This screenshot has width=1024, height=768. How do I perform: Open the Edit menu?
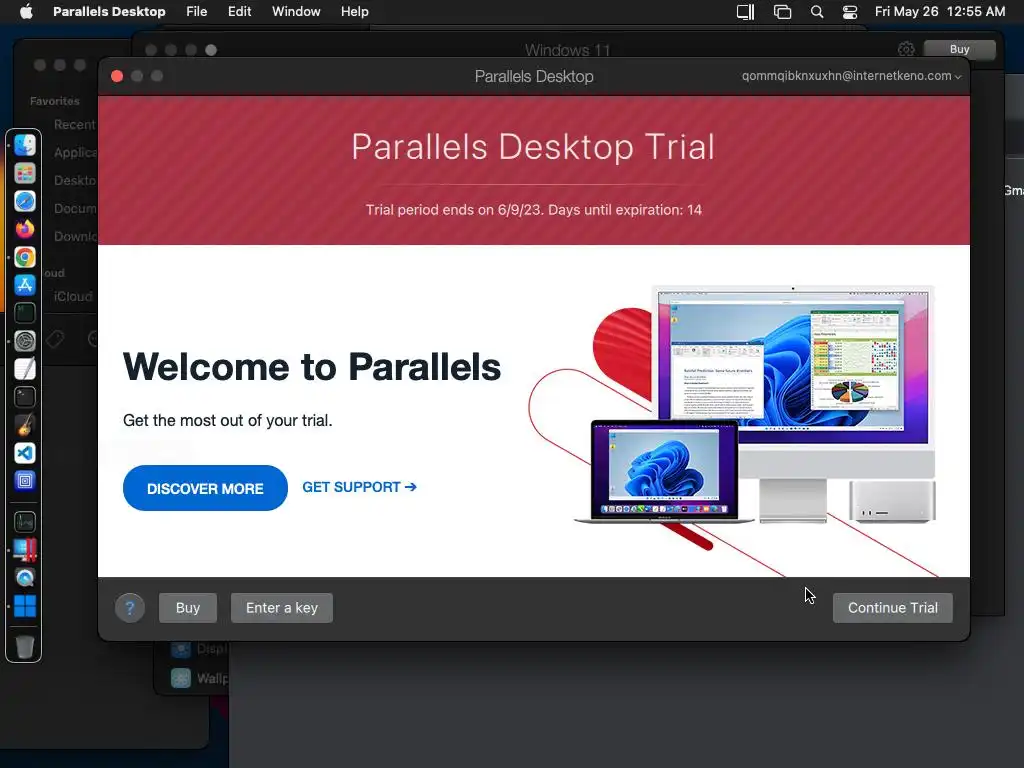[x=240, y=12]
